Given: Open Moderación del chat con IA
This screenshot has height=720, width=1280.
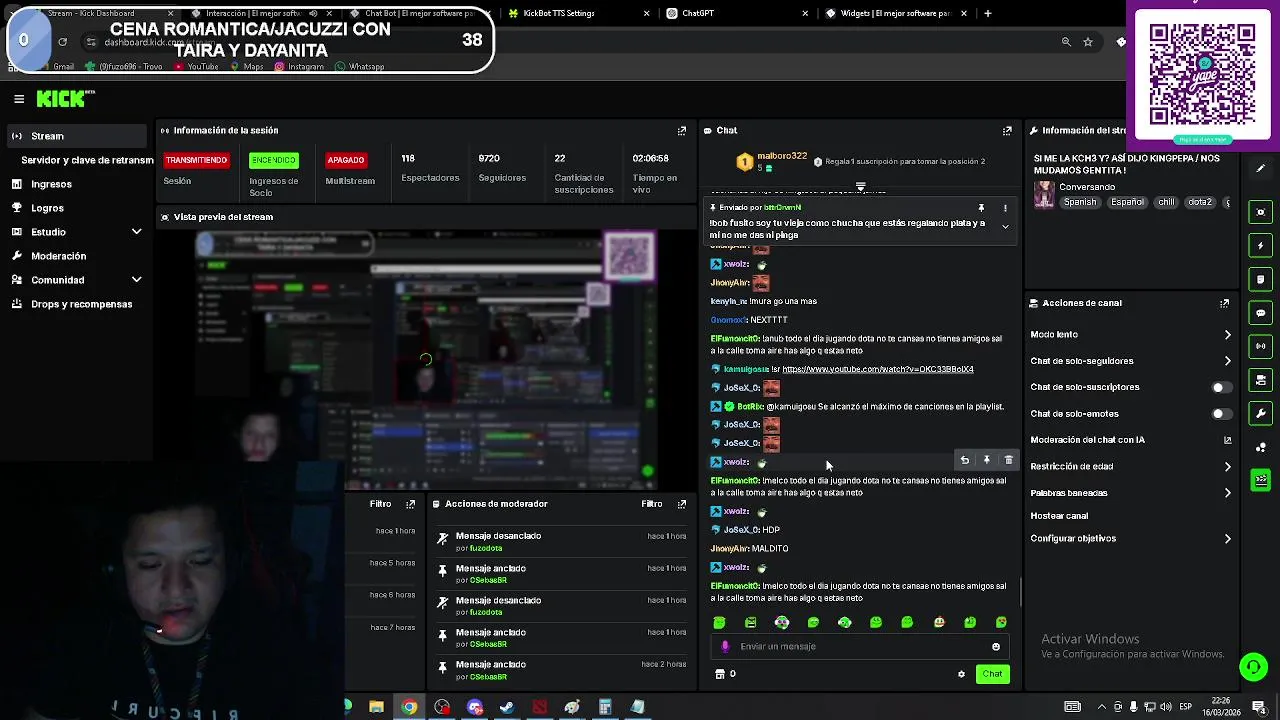Looking at the screenshot, I should click(1087, 440).
